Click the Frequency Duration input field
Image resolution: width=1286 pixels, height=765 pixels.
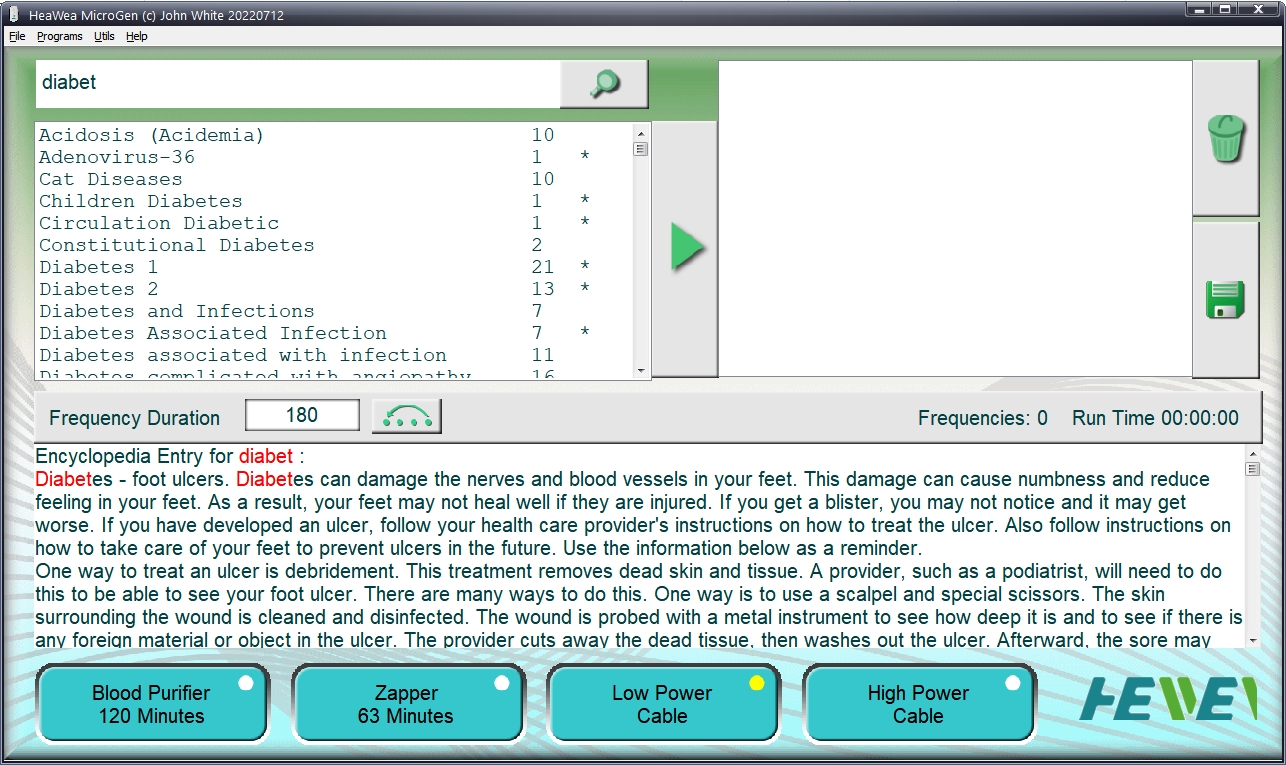[x=302, y=416]
